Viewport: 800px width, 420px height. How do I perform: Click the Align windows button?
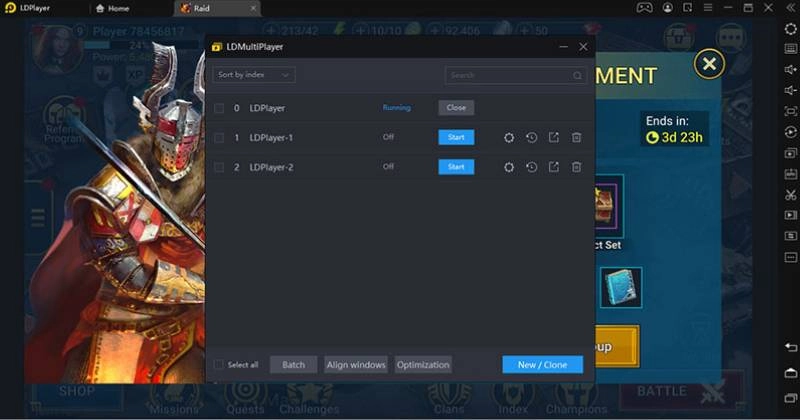(x=356, y=364)
